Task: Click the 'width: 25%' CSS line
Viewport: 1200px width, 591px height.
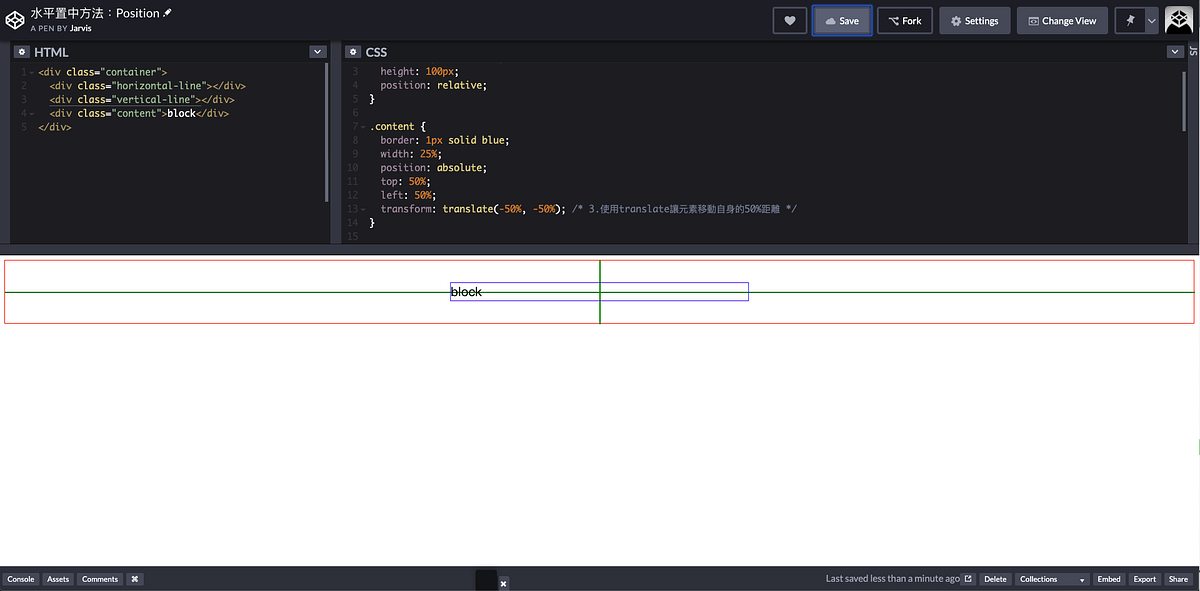Action: point(413,155)
